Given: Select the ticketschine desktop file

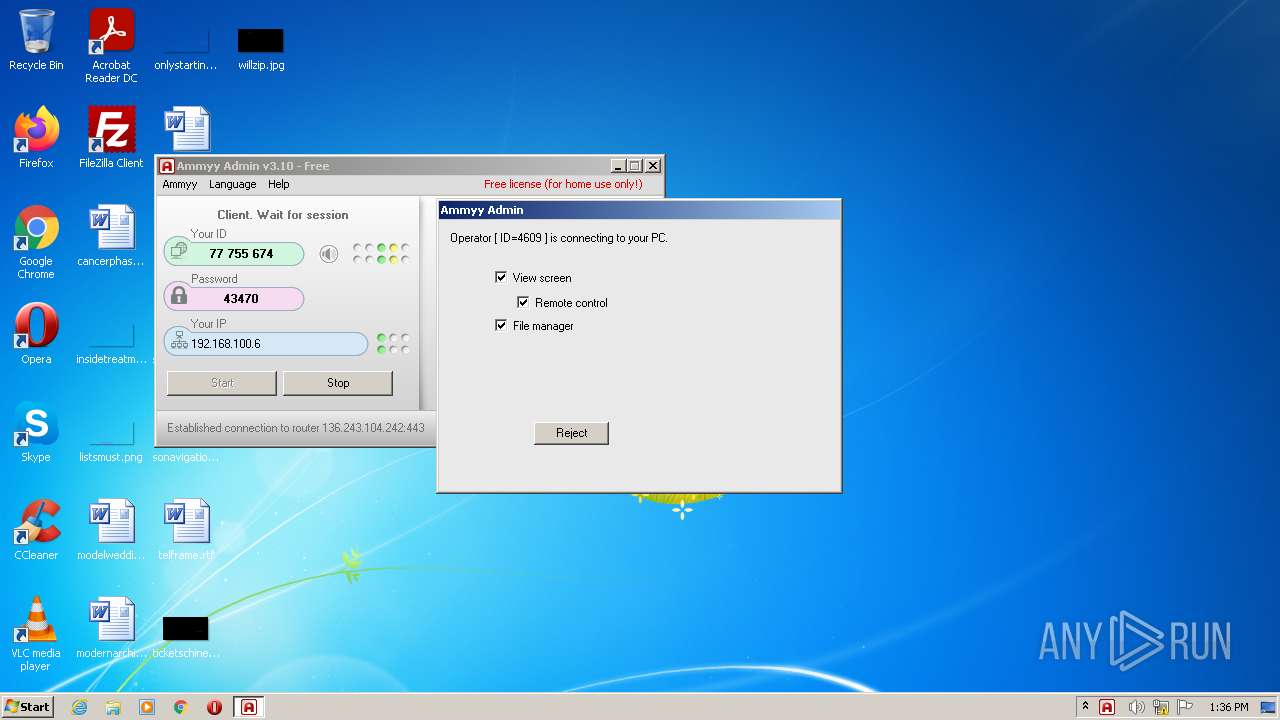Looking at the screenshot, I should click(x=186, y=636).
